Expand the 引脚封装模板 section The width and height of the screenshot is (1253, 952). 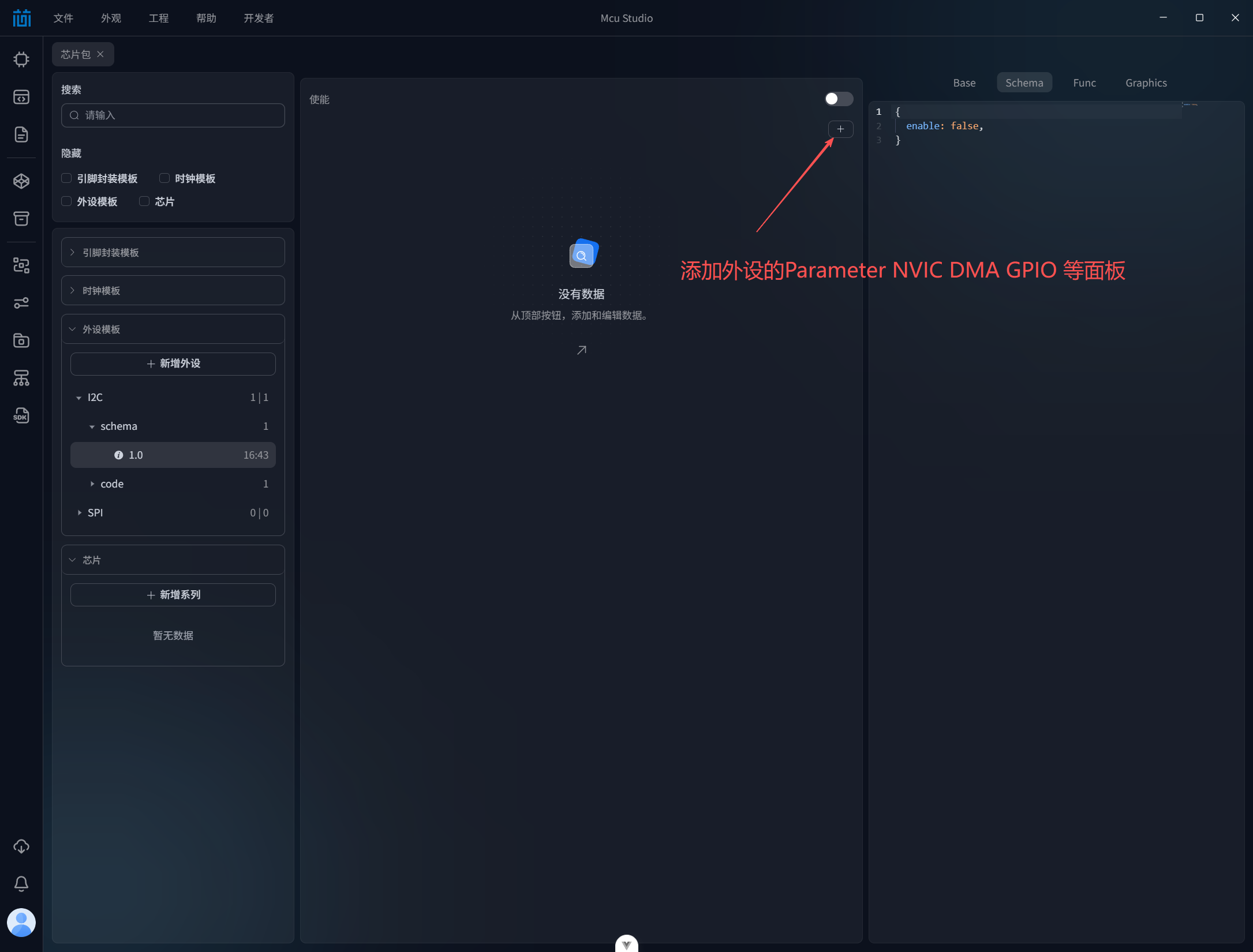[173, 253]
